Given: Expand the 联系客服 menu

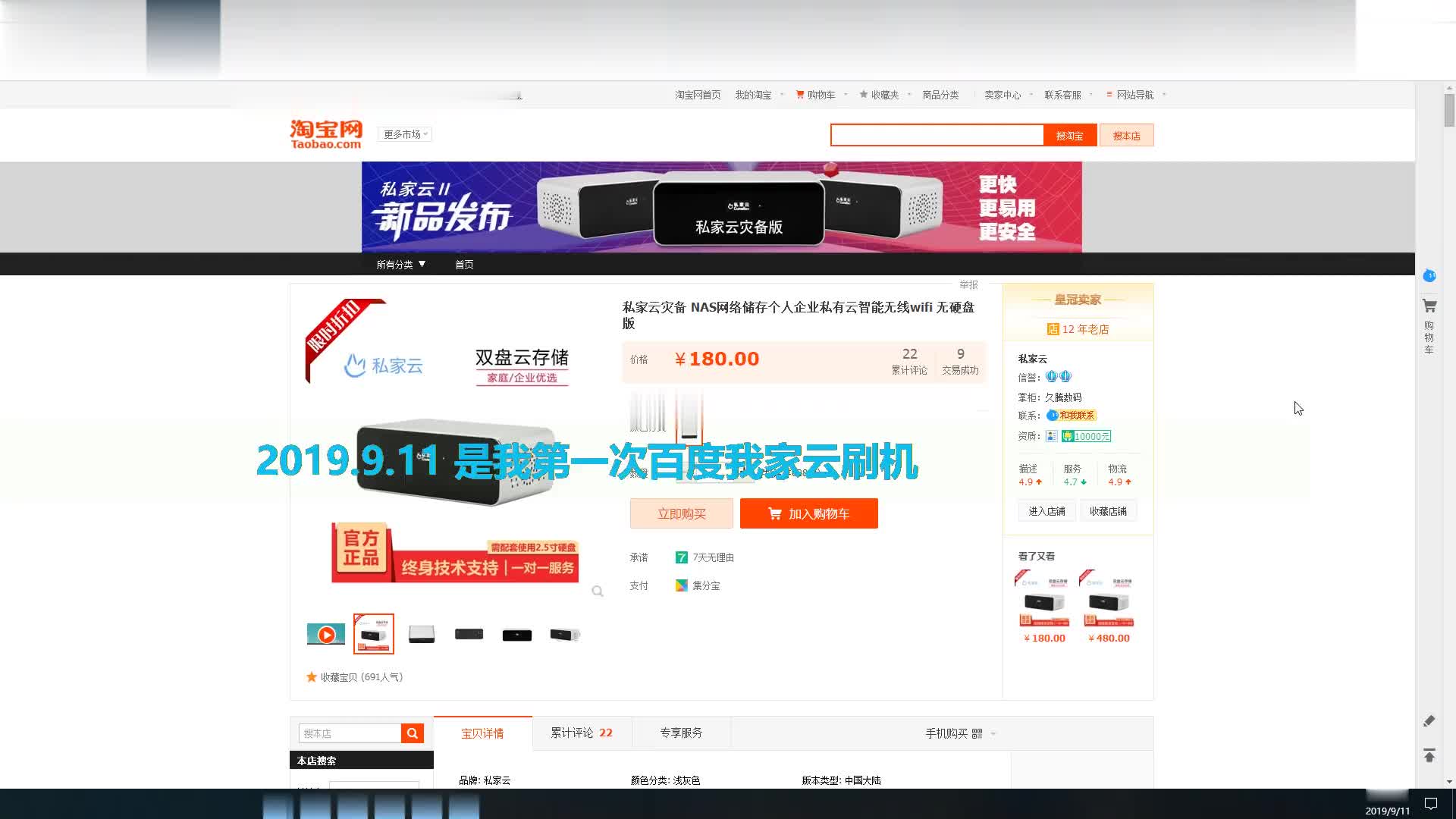Looking at the screenshot, I should pos(1068,95).
